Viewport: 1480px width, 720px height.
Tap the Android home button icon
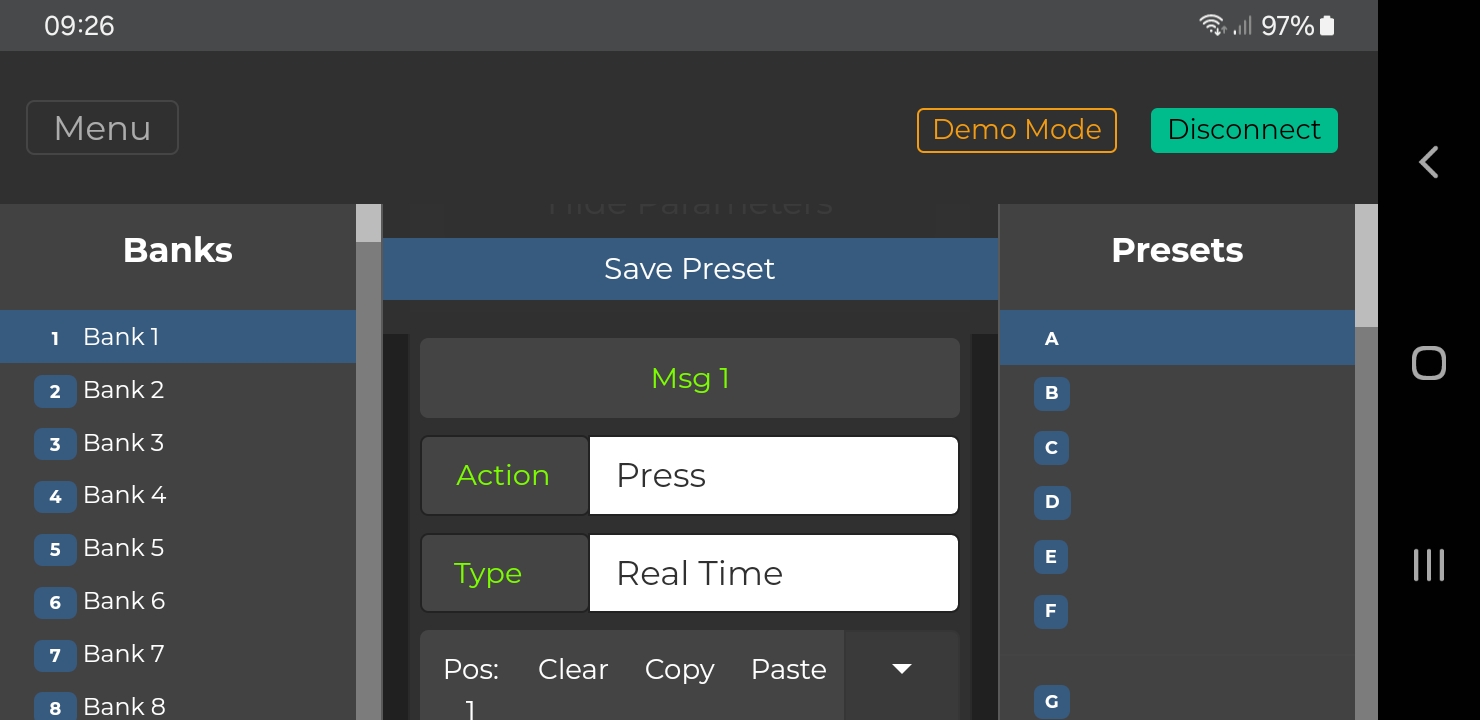pyautogui.click(x=1429, y=363)
